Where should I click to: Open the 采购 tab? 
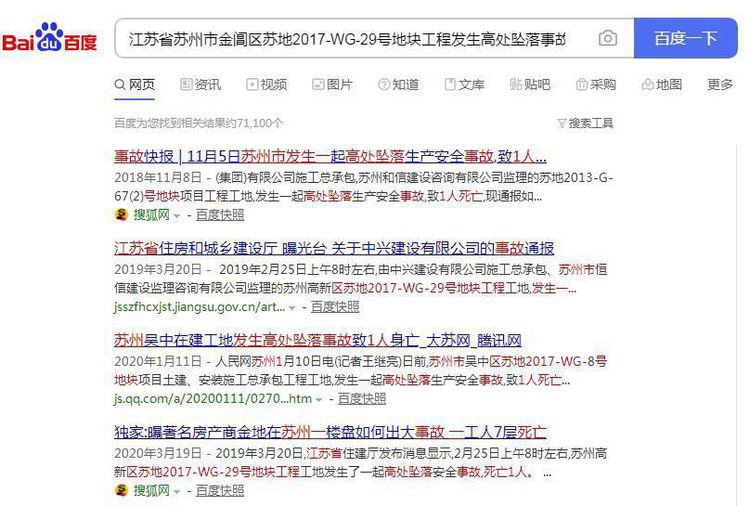596,85
